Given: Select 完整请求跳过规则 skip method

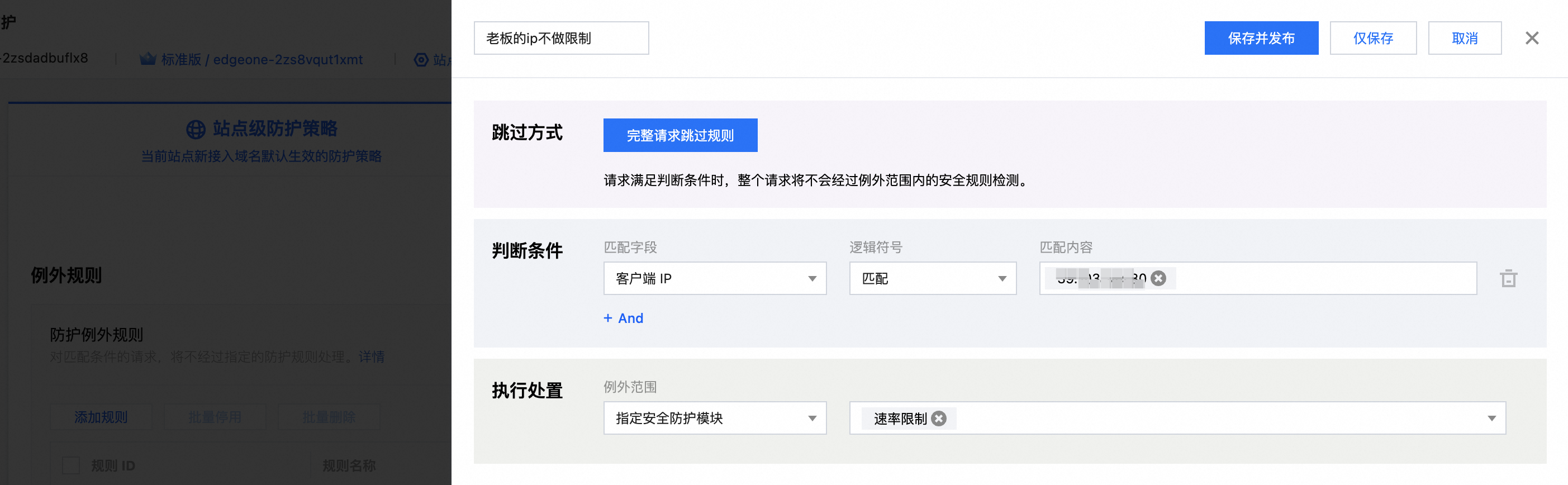Looking at the screenshot, I should [x=680, y=135].
